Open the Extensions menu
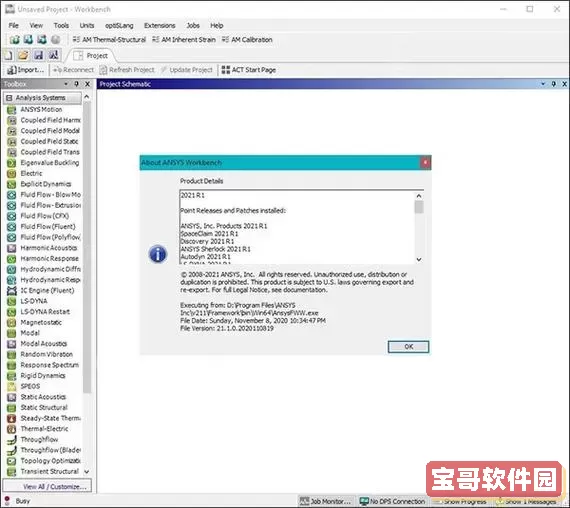The image size is (570, 508). coord(160,25)
